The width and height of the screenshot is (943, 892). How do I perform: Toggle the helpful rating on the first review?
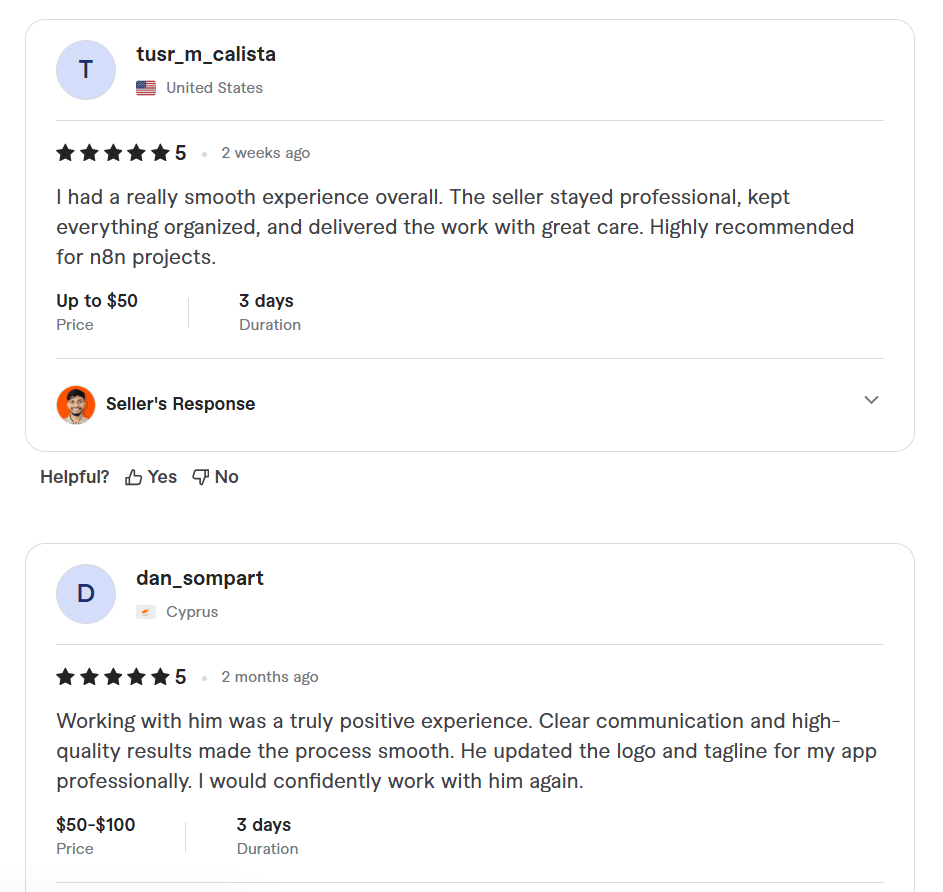pyautogui.click(x=150, y=477)
